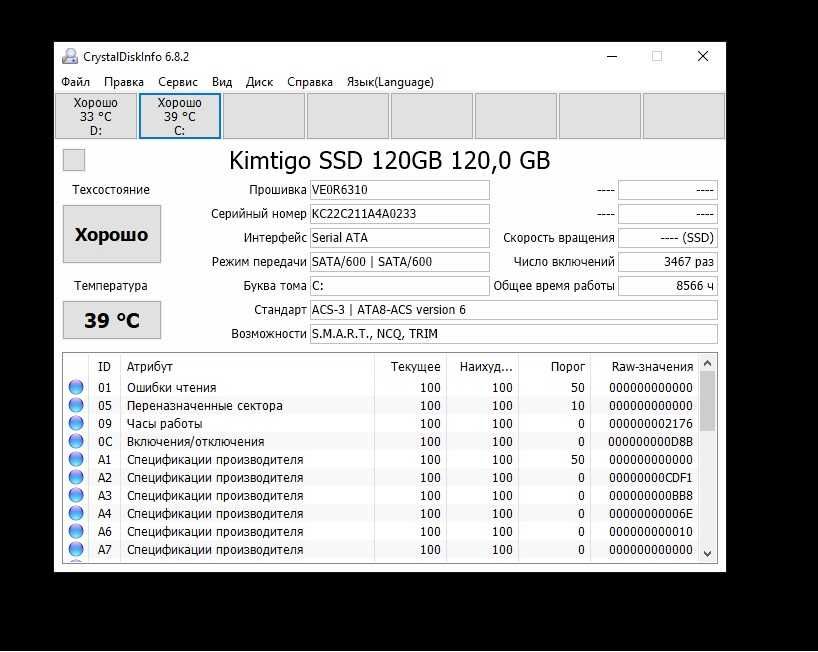Image resolution: width=818 pixels, height=652 pixels.
Task: Click the status circle for attribute 05
Action: point(76,405)
